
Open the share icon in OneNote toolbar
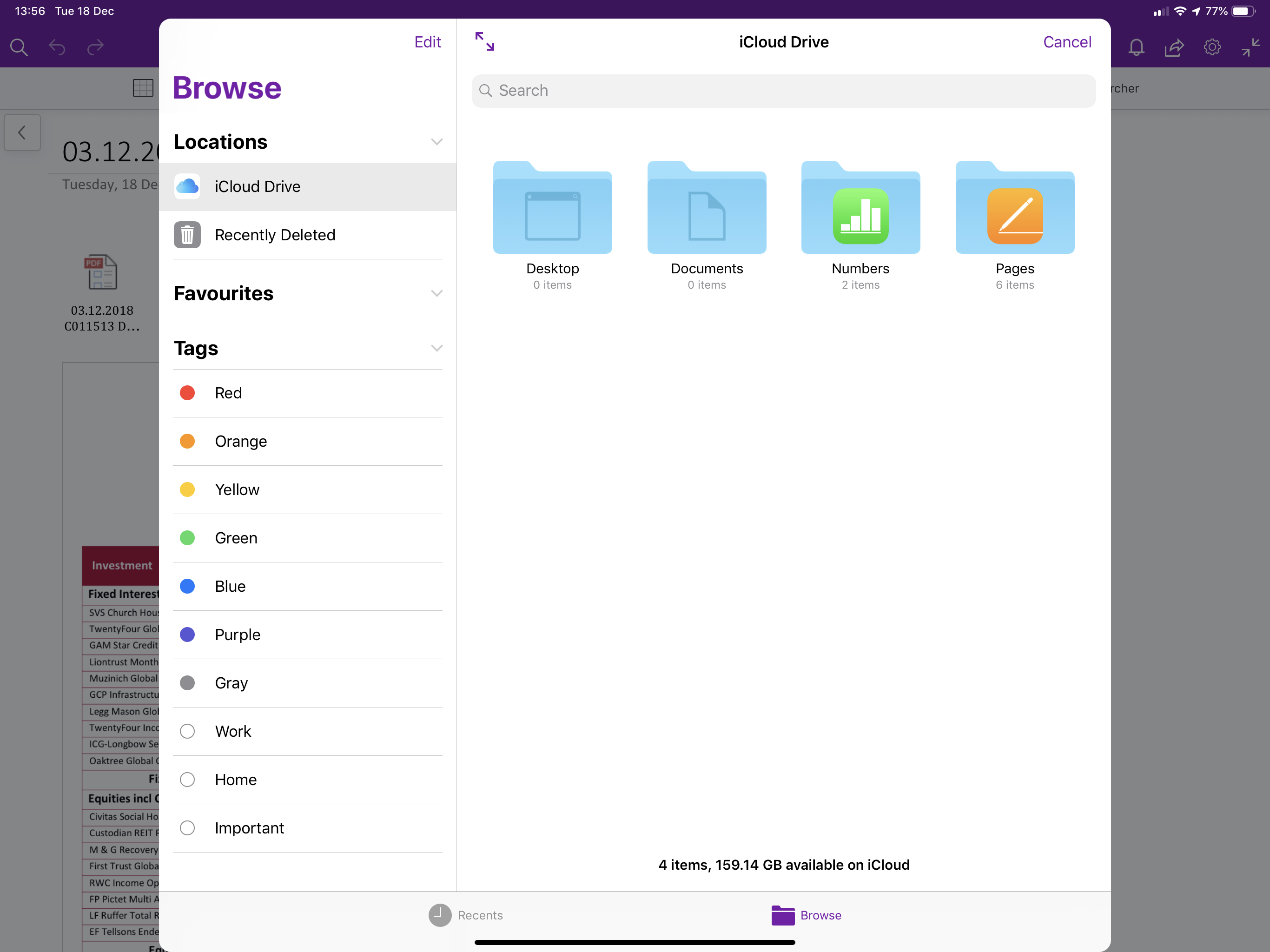pyautogui.click(x=1174, y=47)
